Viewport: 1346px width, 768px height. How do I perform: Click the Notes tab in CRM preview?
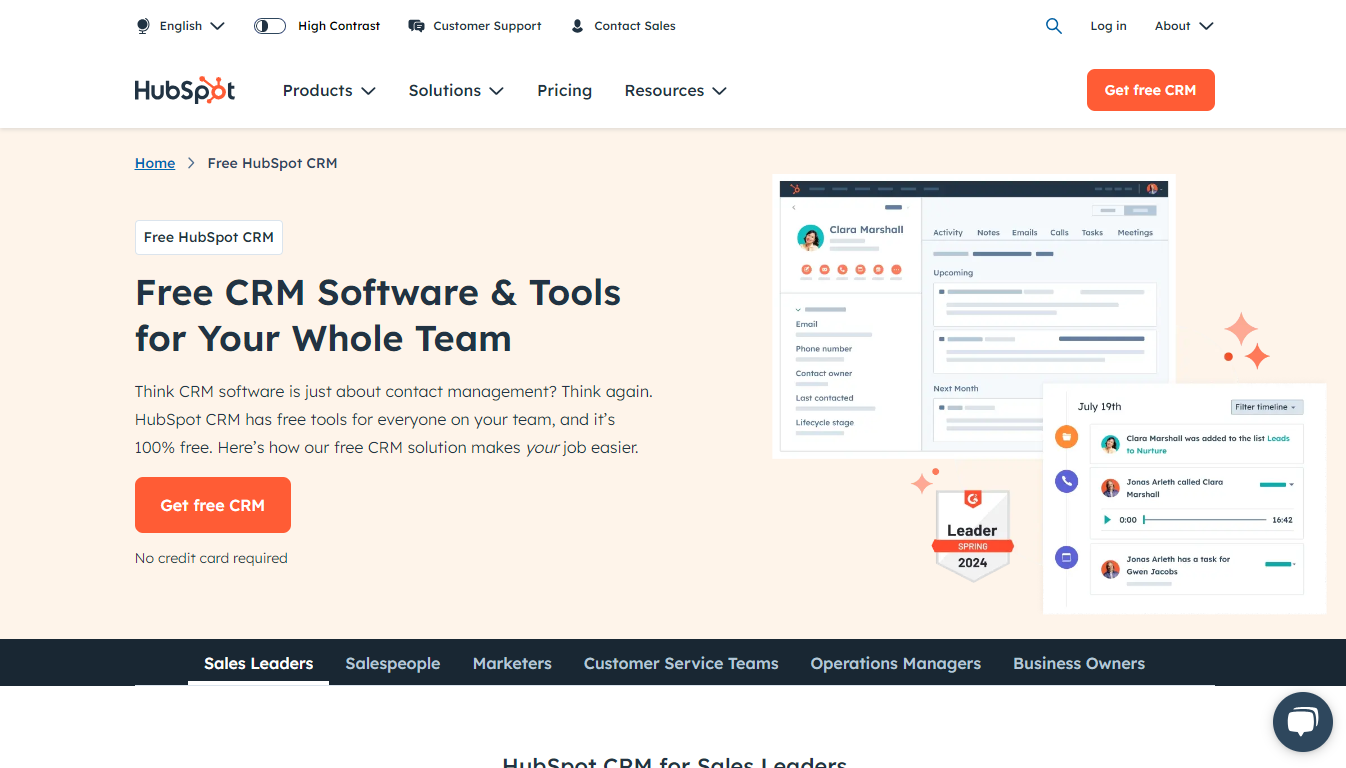coord(988,233)
